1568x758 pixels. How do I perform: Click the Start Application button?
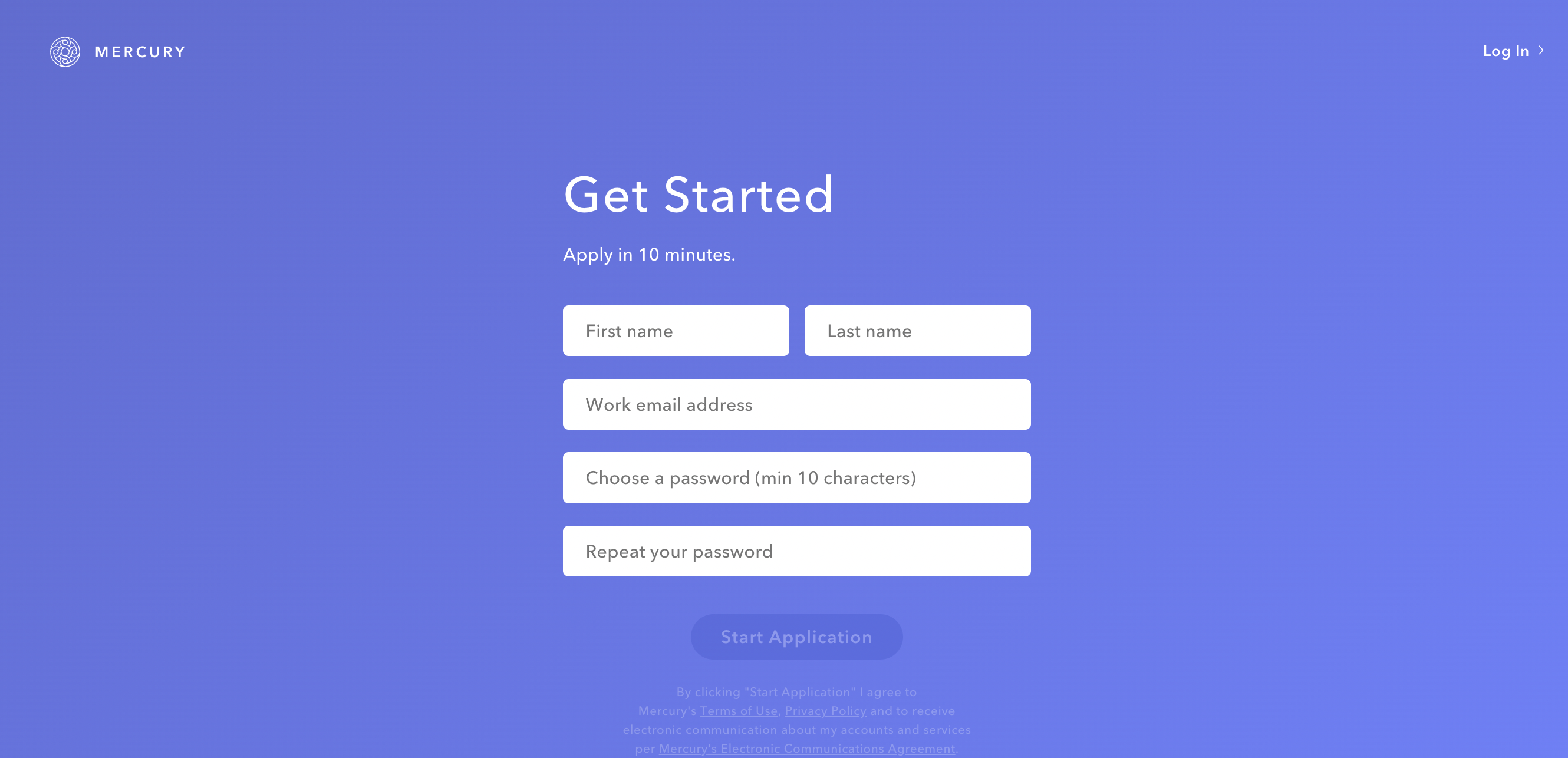pyautogui.click(x=797, y=637)
